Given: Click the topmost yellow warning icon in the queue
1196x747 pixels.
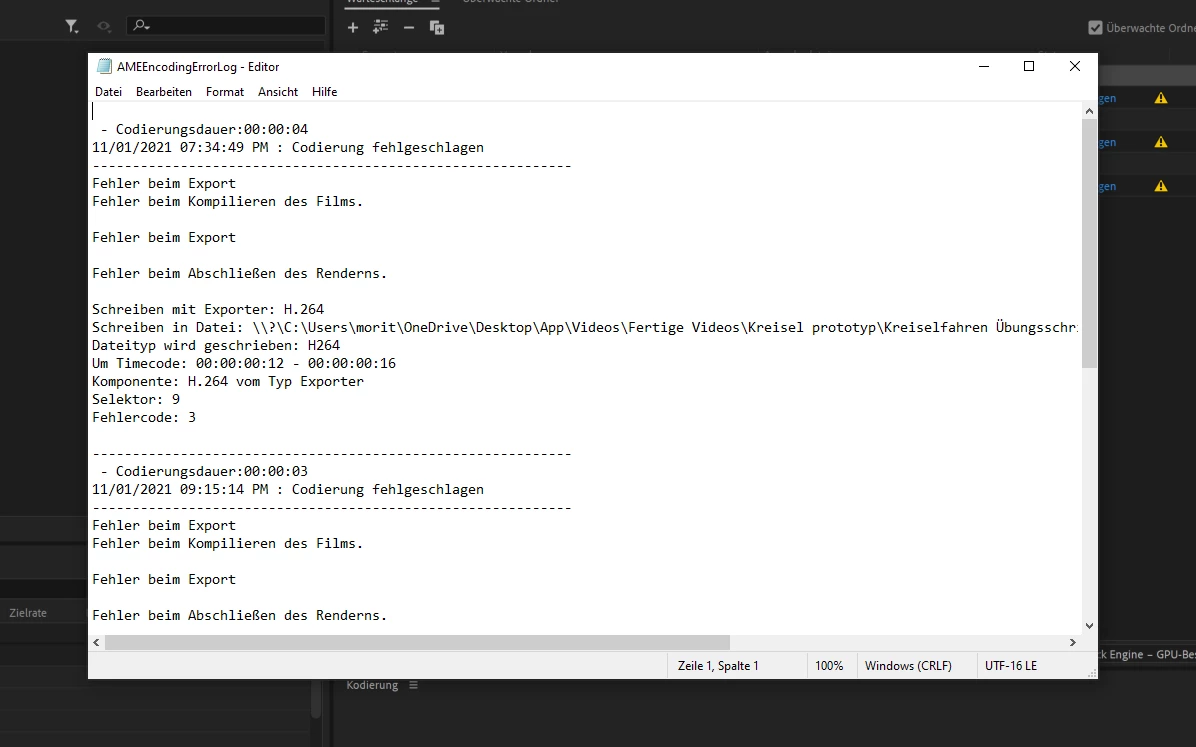Looking at the screenshot, I should (x=1161, y=98).
